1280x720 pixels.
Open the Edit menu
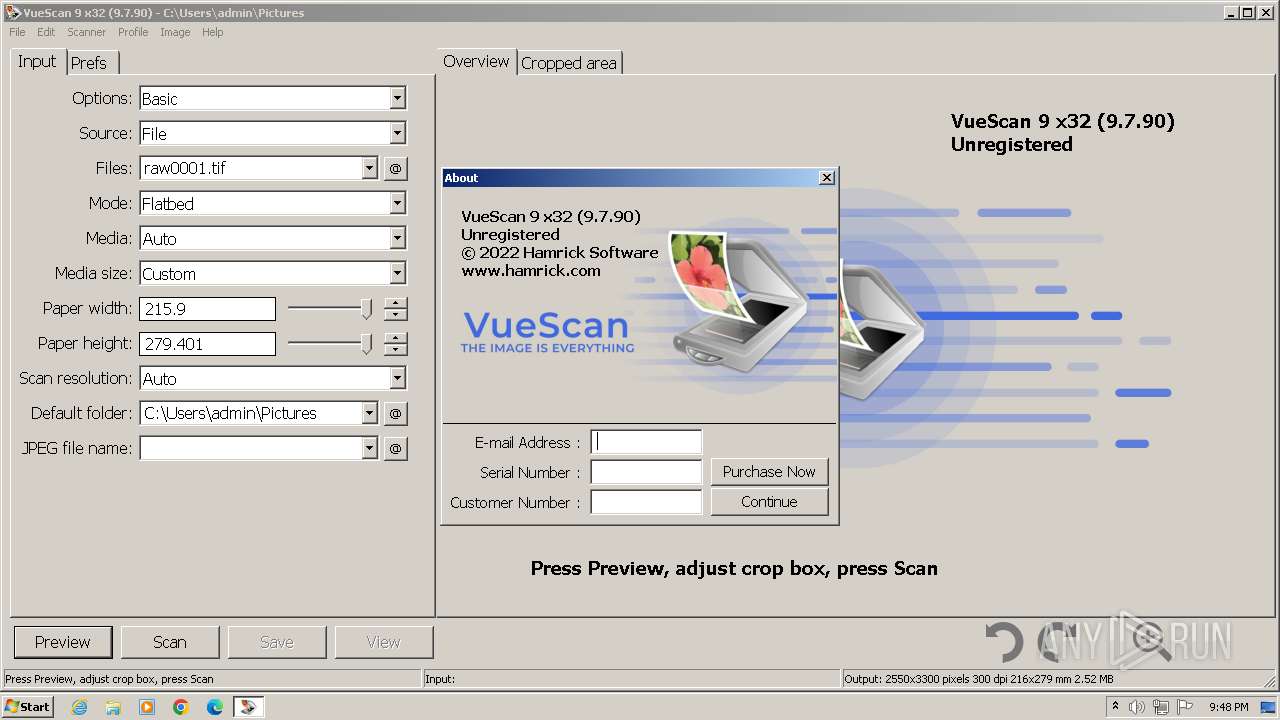tap(46, 32)
